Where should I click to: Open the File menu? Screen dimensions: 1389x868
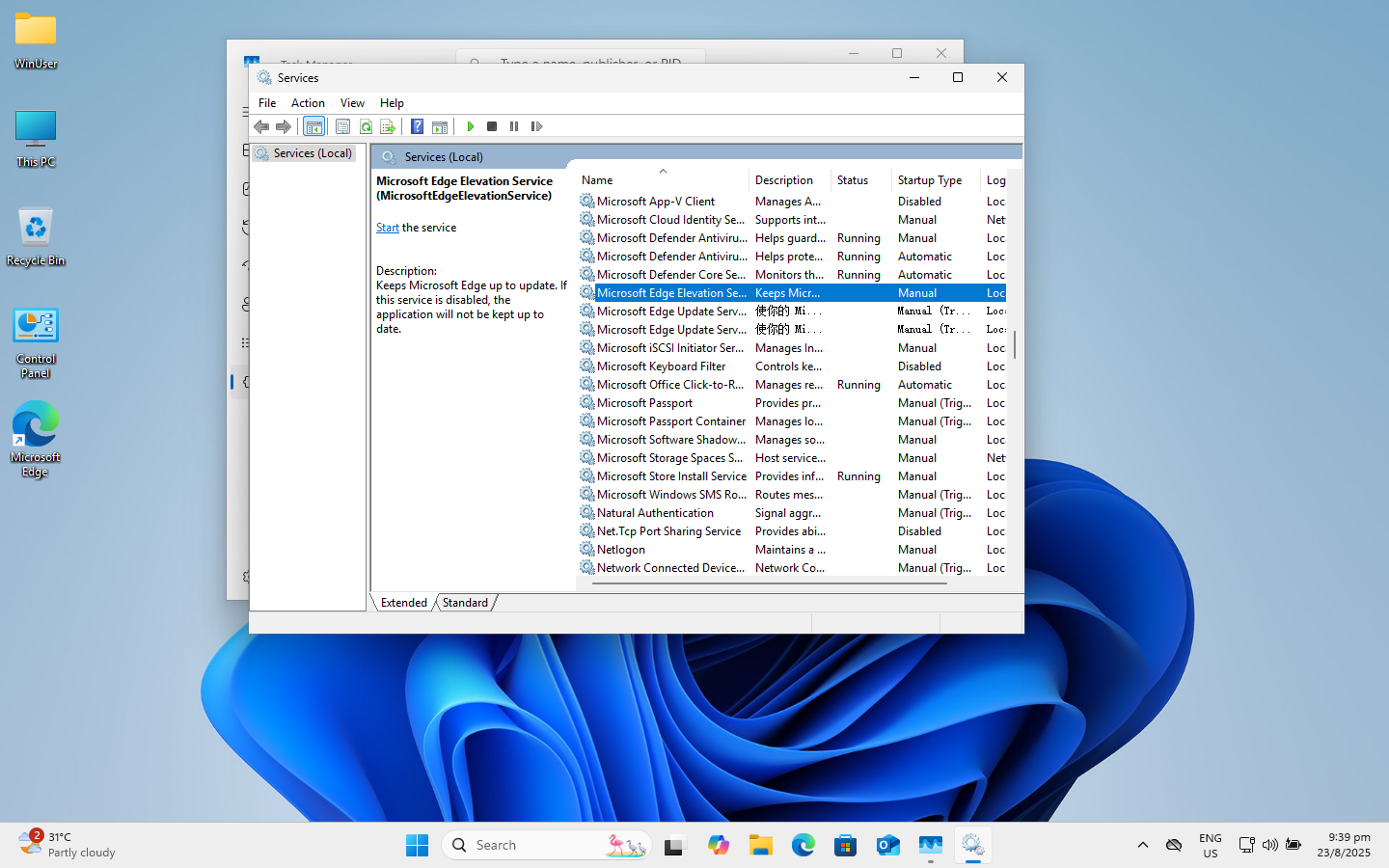point(267,103)
